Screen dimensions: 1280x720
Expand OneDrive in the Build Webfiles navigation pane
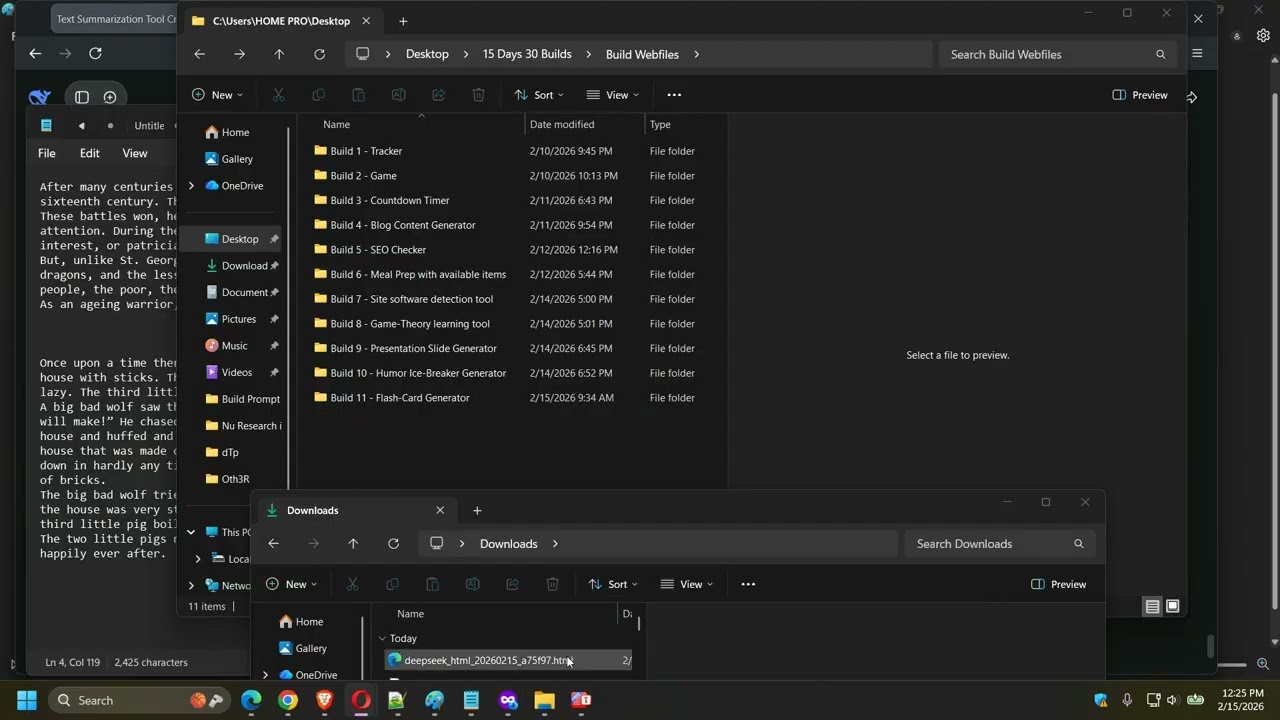(191, 186)
